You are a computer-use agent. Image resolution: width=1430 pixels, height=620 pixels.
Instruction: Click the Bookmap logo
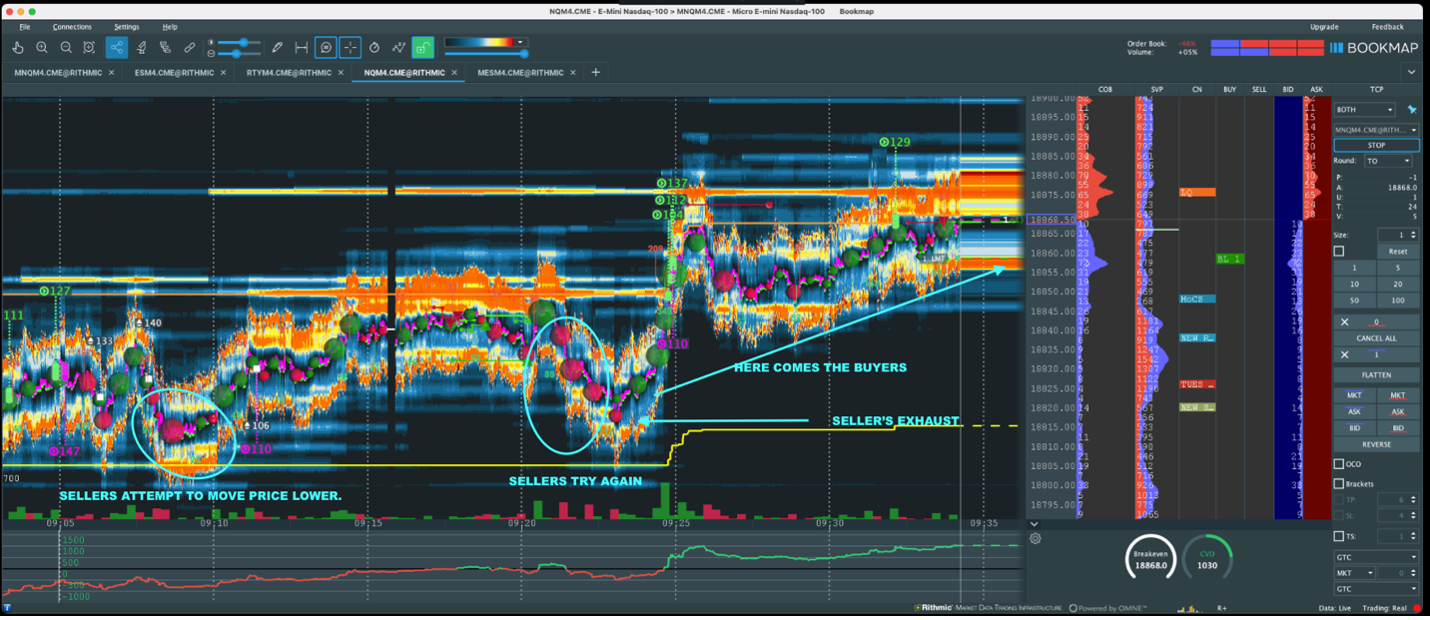click(1375, 47)
